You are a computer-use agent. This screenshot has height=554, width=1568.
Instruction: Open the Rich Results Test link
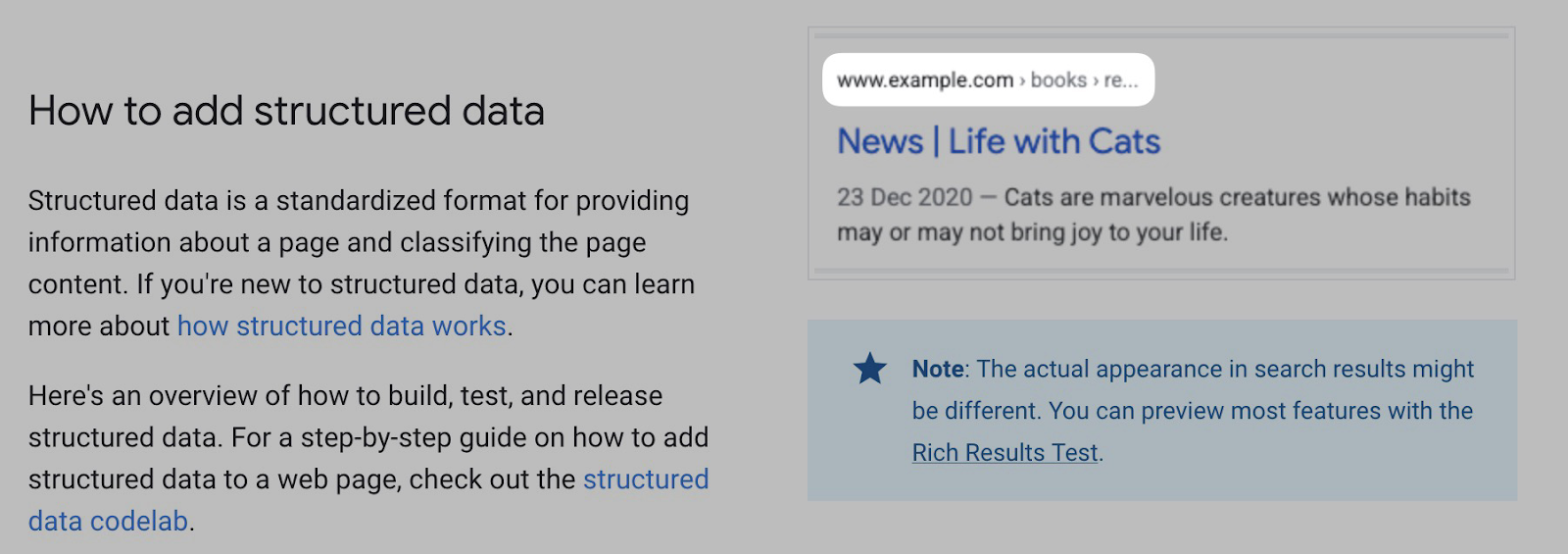pos(1004,452)
